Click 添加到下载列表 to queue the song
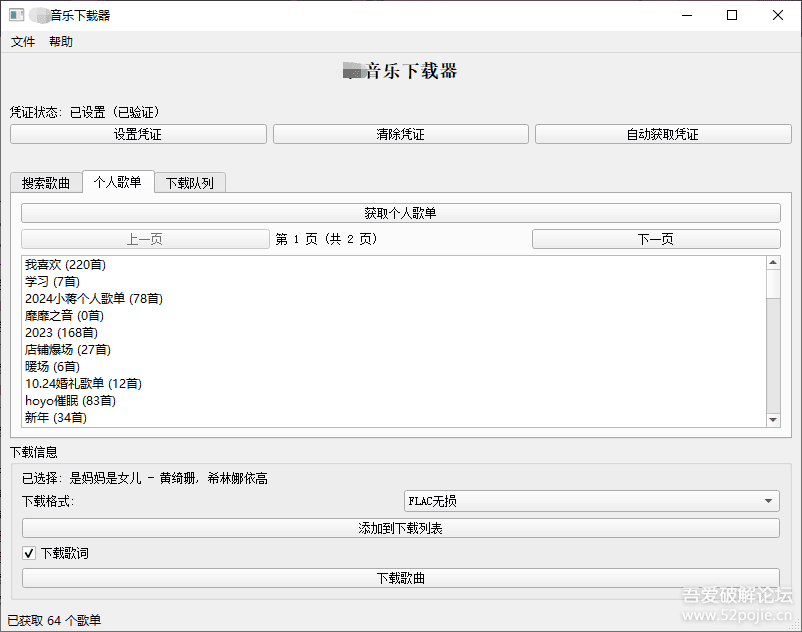This screenshot has height=632, width=802. coord(398,527)
